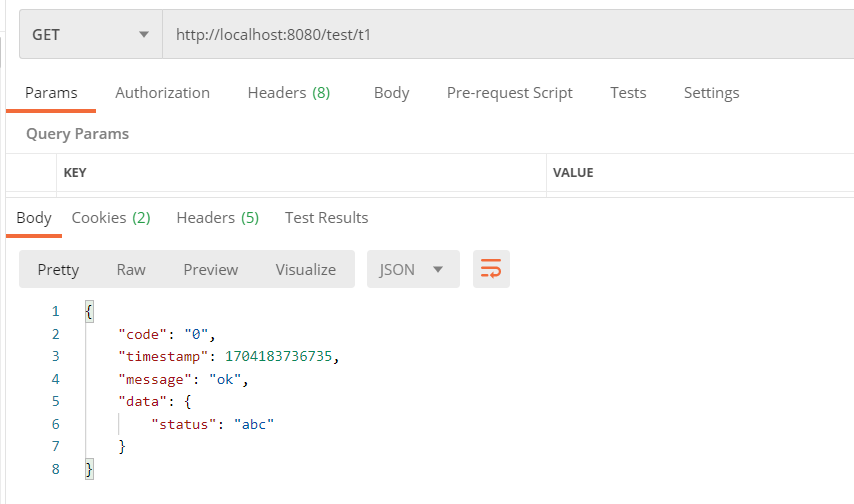Screen dimensions: 854x504
Task: Open the GET method dropdown
Action: pos(91,34)
